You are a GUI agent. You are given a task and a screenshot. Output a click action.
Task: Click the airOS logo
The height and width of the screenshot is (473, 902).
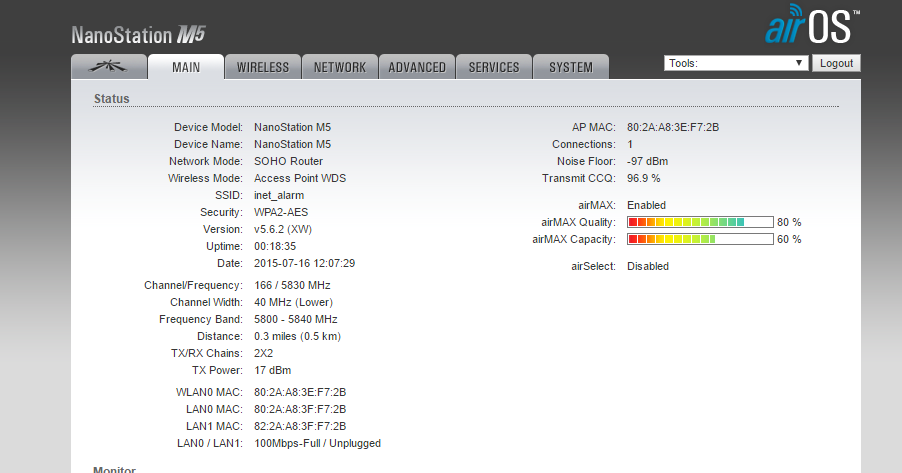pyautogui.click(x=812, y=24)
